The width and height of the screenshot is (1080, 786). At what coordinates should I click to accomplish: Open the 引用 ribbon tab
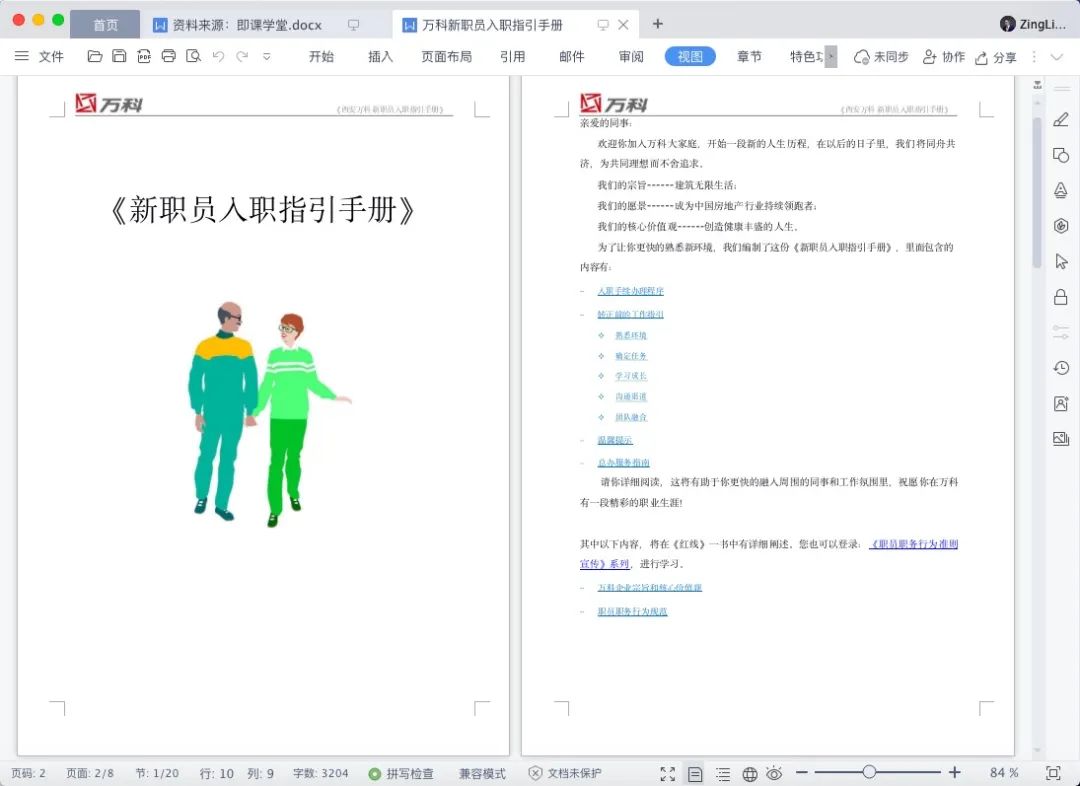[x=512, y=56]
